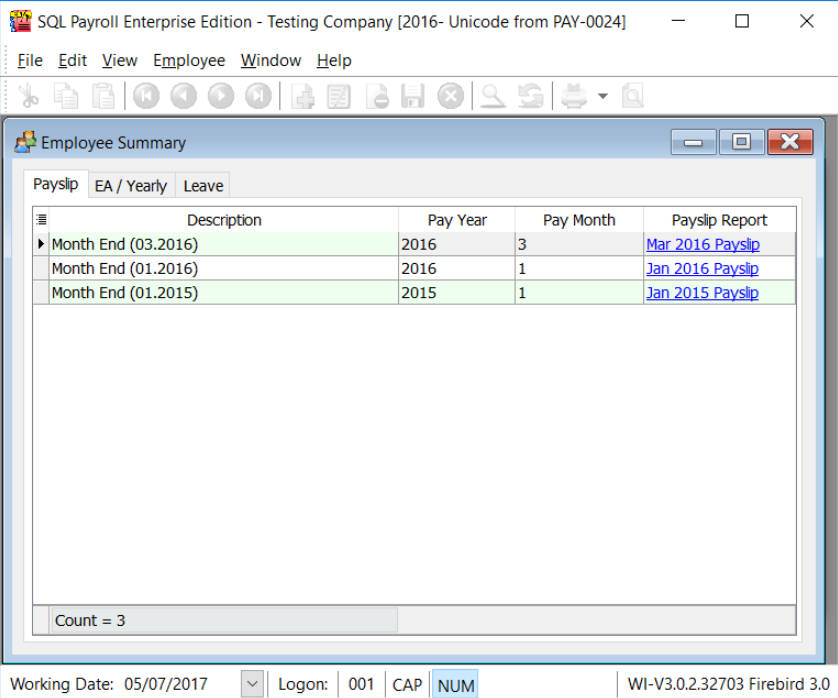Image resolution: width=838 pixels, height=698 pixels.
Task: Expand the Working Date dropdown
Action: coord(252,684)
